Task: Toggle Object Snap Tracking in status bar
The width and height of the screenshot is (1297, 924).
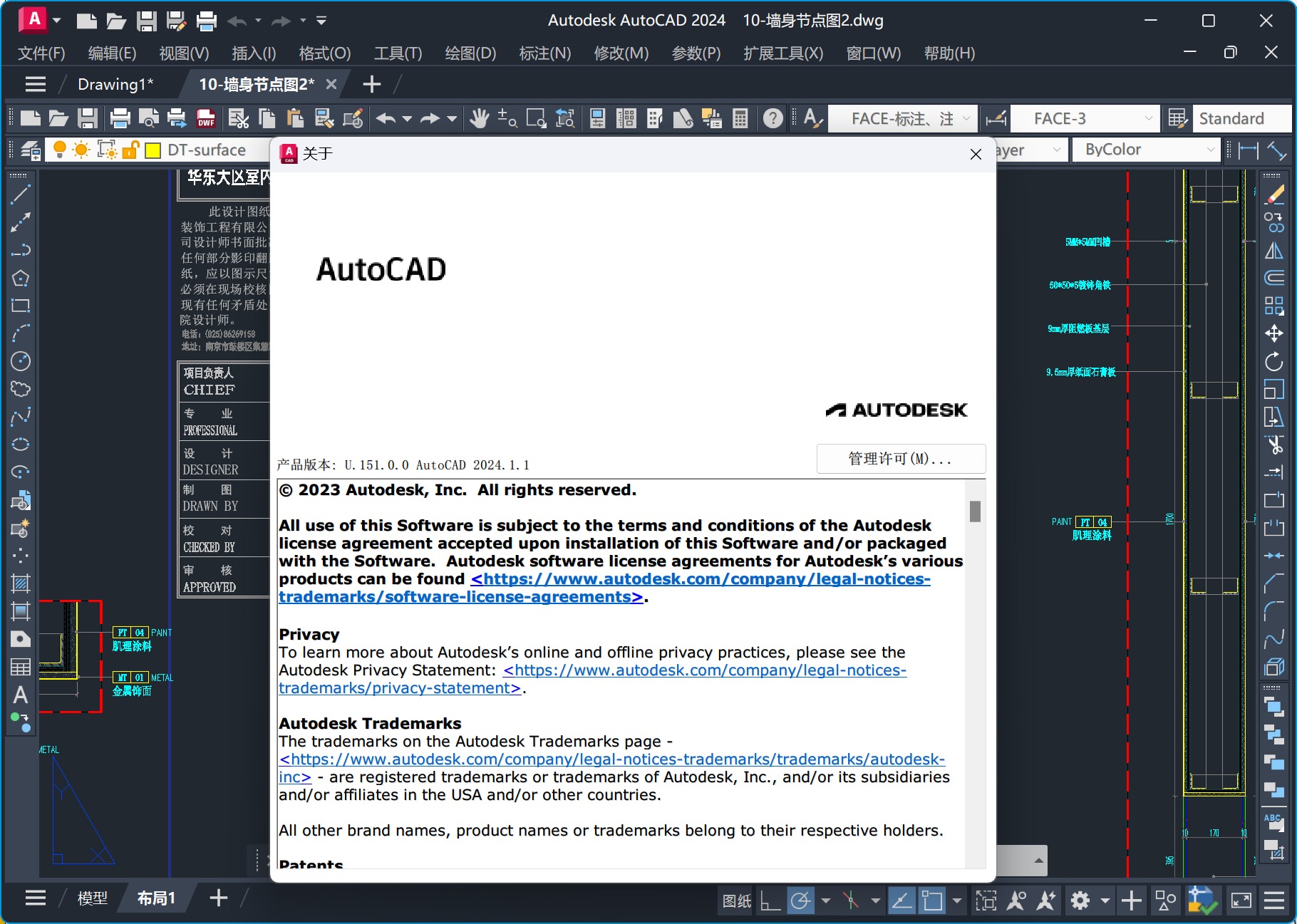Action: coord(901,900)
